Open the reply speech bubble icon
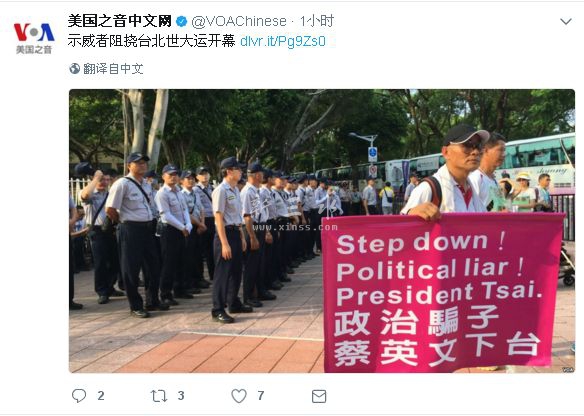Viewport: 584px width, 416px height. click(79, 396)
